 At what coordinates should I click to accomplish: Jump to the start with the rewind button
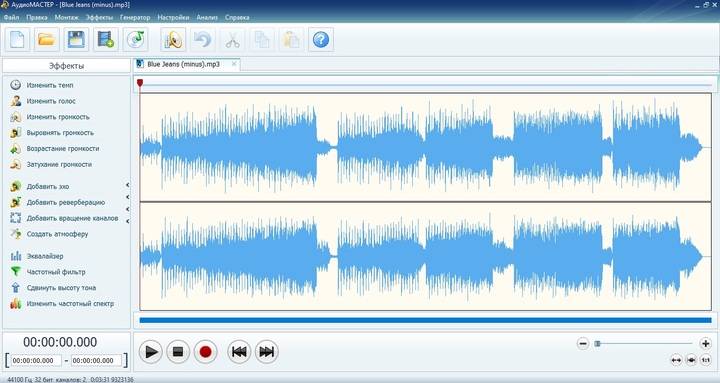click(239, 352)
